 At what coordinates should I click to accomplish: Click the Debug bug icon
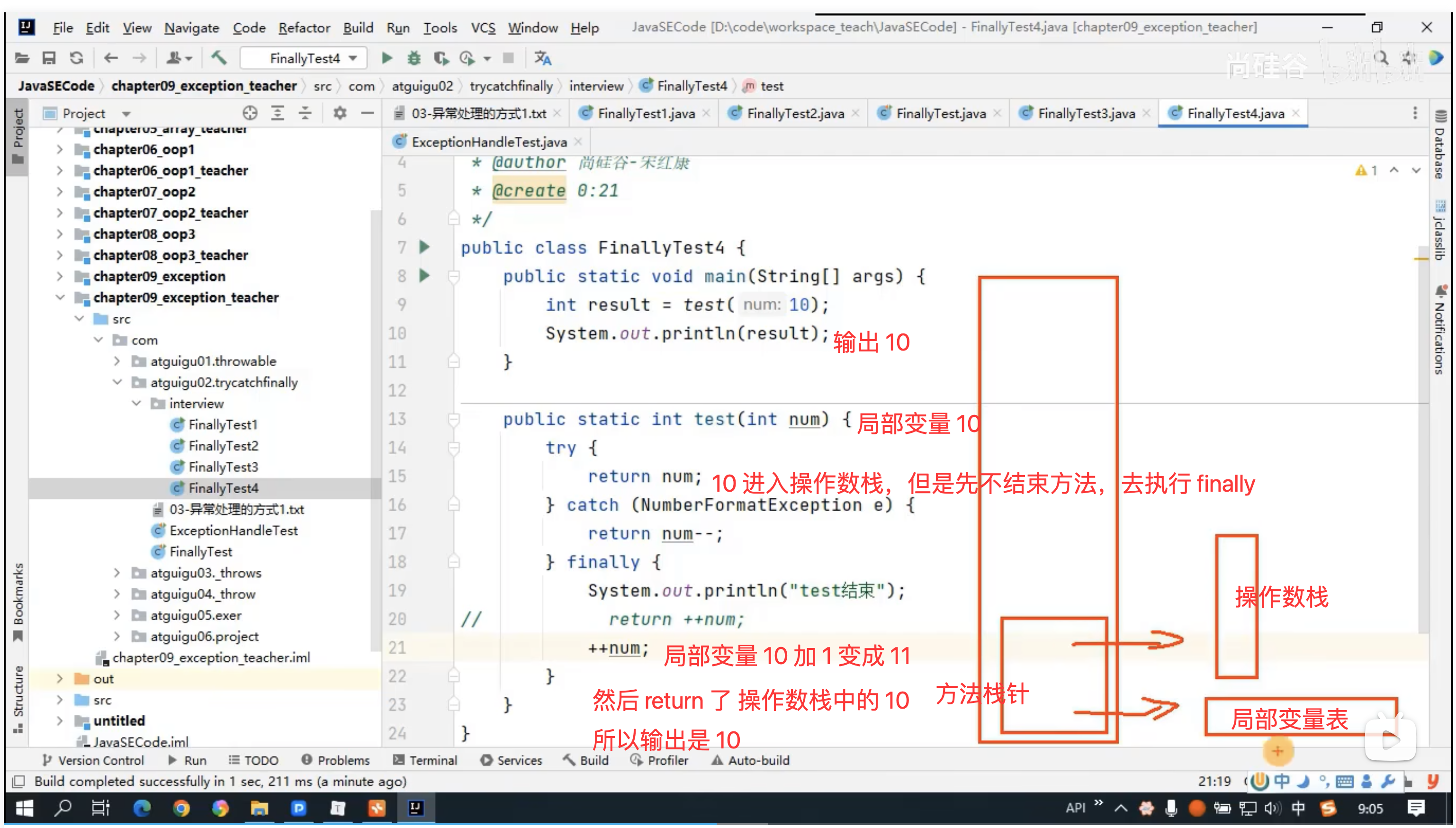point(414,58)
